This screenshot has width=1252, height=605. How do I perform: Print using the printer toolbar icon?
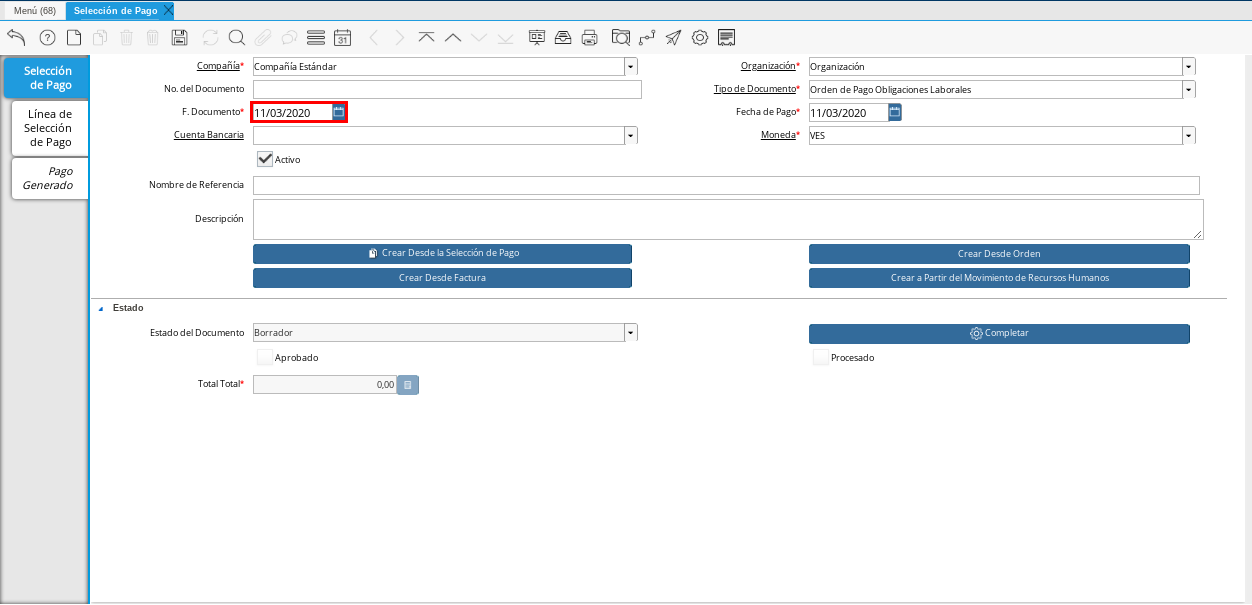pyautogui.click(x=590, y=38)
